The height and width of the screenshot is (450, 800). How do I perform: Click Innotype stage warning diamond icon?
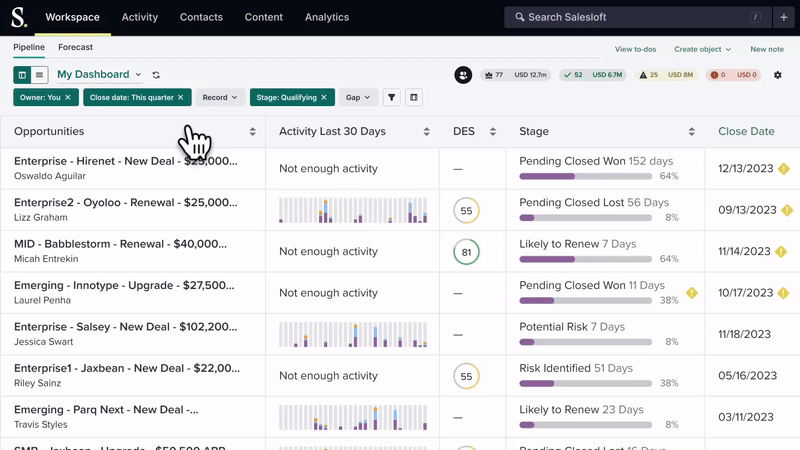tap(692, 293)
